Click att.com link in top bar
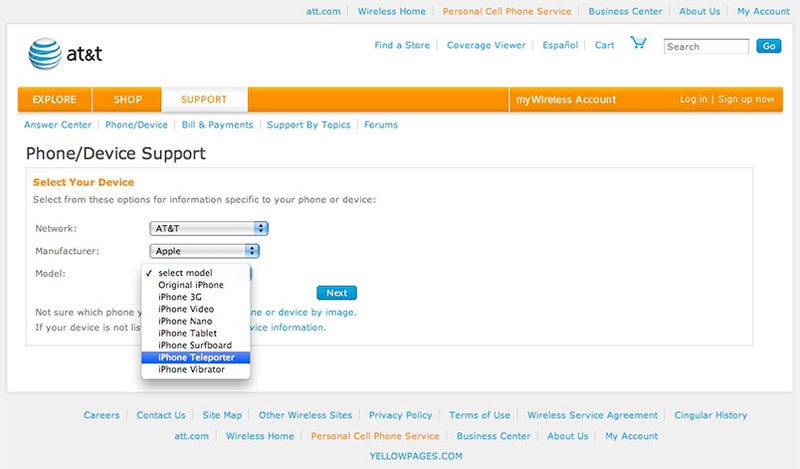The width and height of the screenshot is (800, 469). [323, 11]
